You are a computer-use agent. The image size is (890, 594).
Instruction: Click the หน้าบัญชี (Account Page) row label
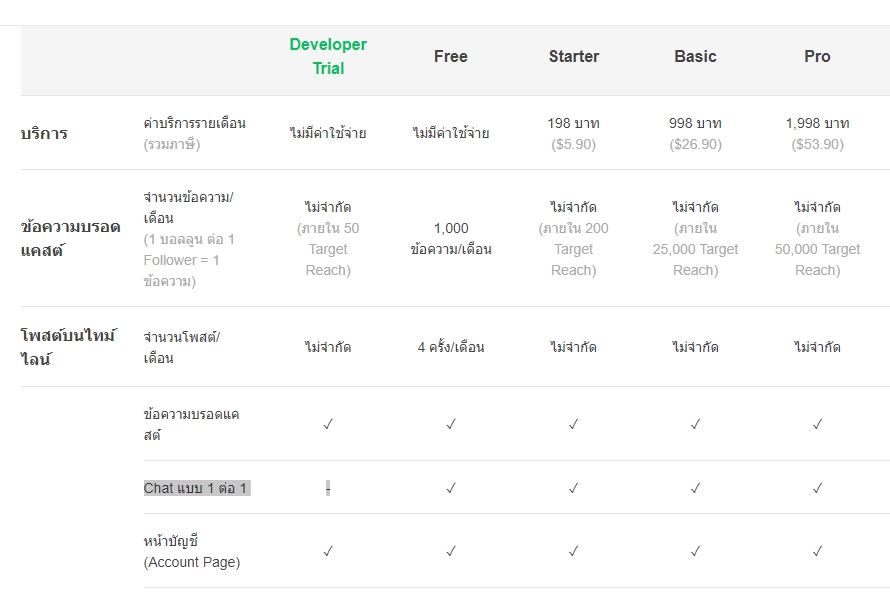[x=192, y=551]
